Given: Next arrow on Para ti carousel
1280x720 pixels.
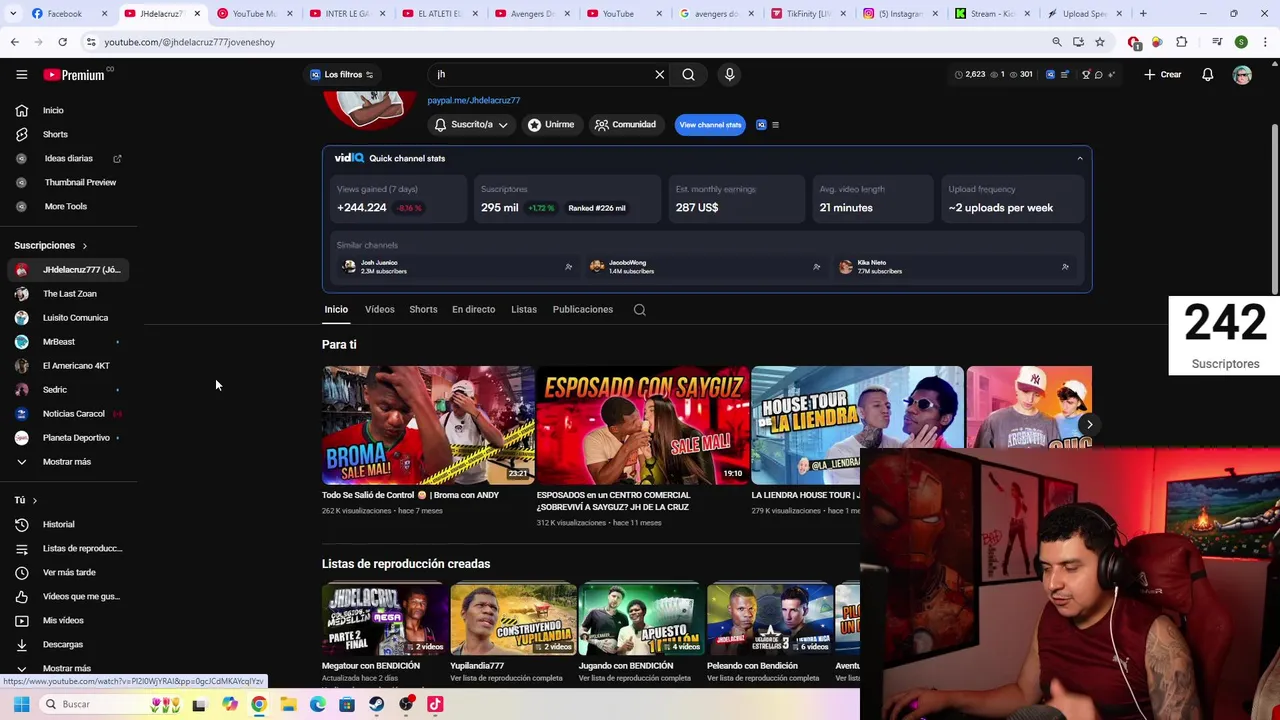Looking at the screenshot, I should pyautogui.click(x=1089, y=425).
